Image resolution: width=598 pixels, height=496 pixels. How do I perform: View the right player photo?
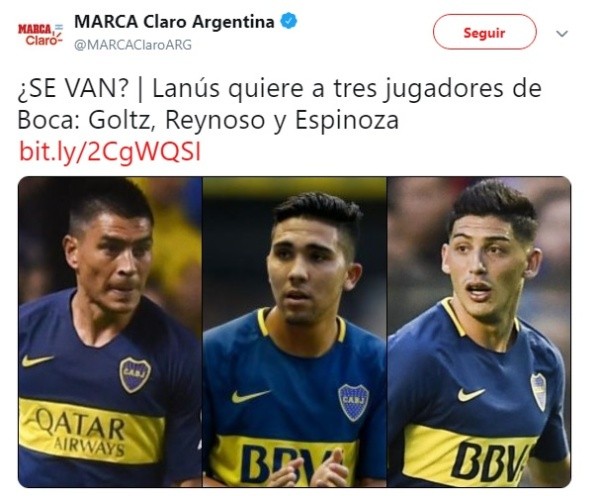[x=479, y=332]
